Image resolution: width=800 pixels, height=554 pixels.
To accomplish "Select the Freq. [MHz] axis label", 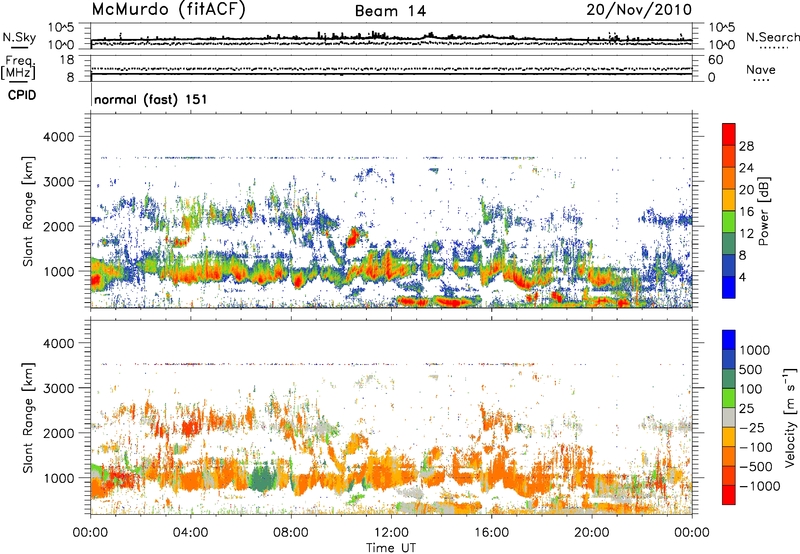I will (x=19, y=69).
